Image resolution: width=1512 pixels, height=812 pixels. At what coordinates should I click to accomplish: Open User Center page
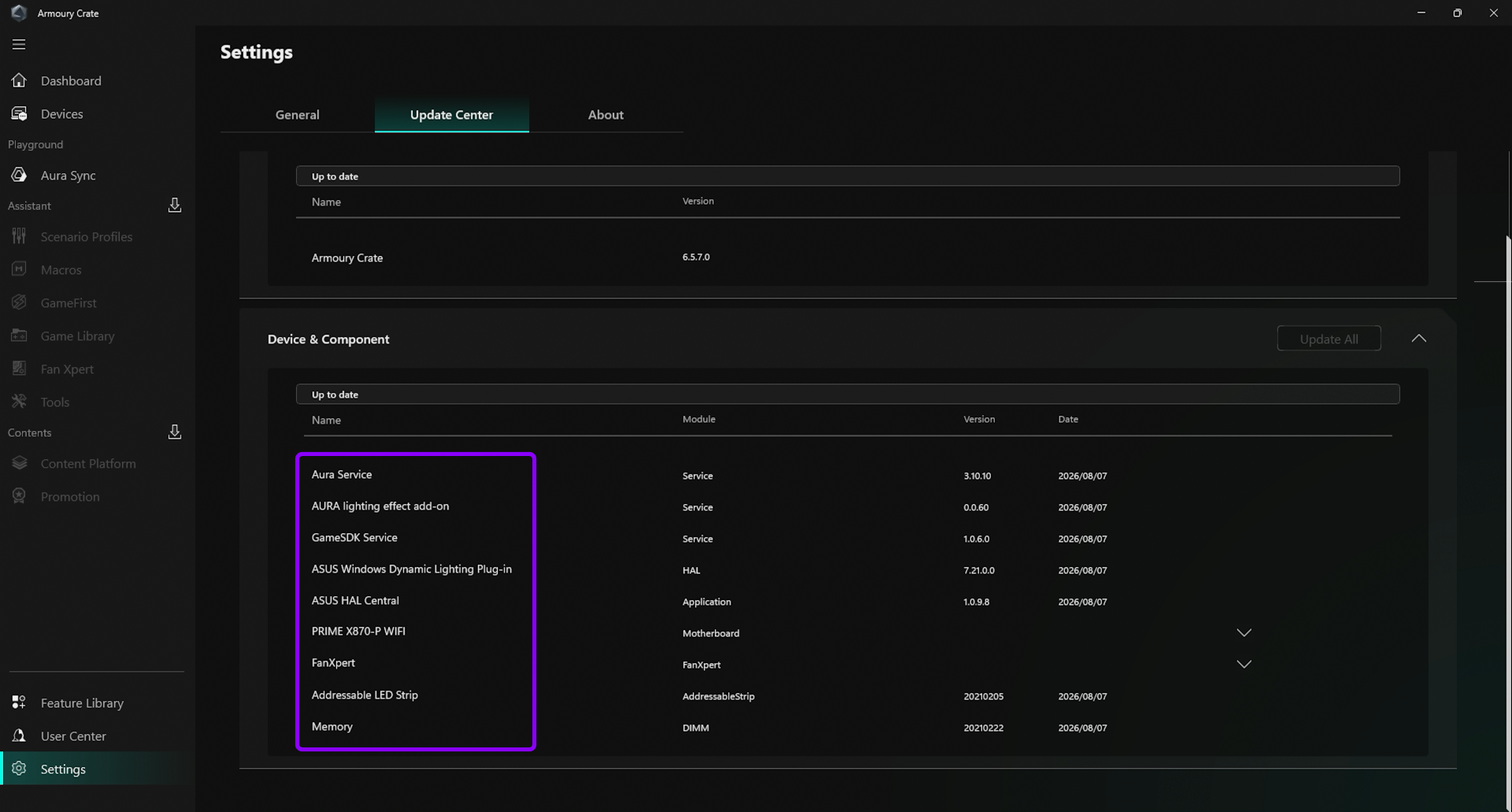tap(73, 736)
